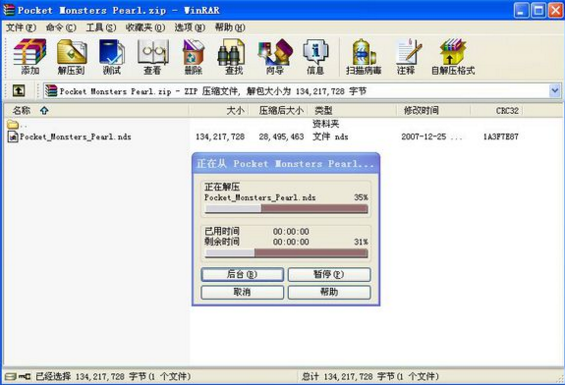This screenshot has width=565, height=385.
Task: Open the Help (帮助) menu
Action: pos(230,27)
